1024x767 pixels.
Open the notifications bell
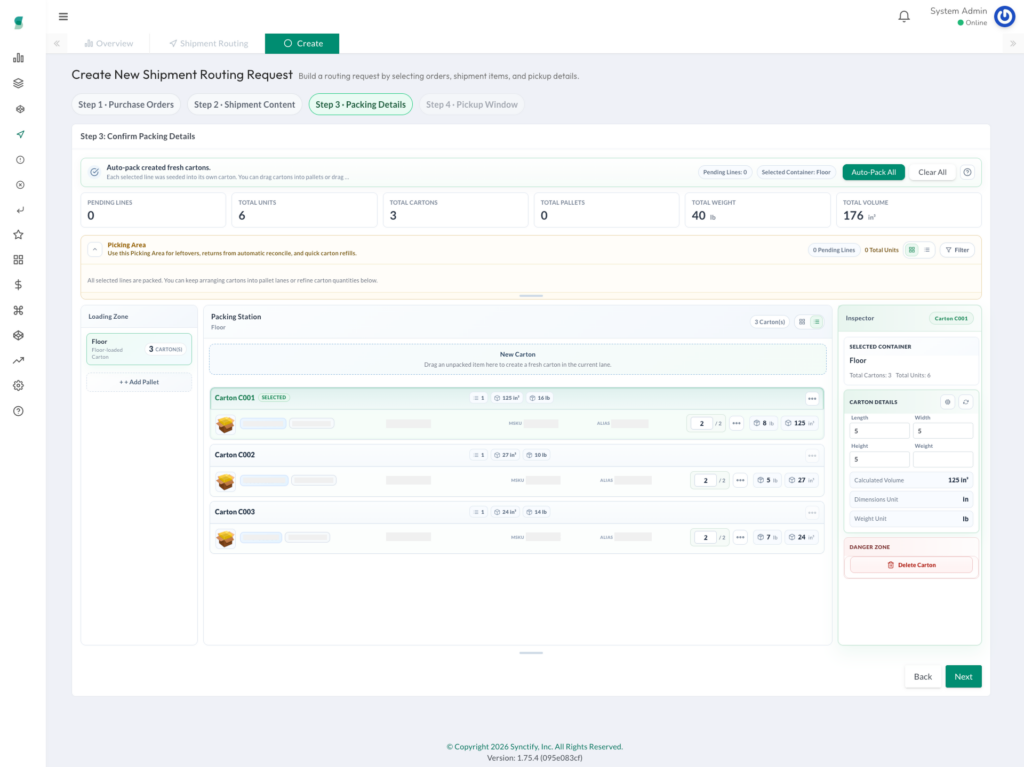pyautogui.click(x=904, y=16)
